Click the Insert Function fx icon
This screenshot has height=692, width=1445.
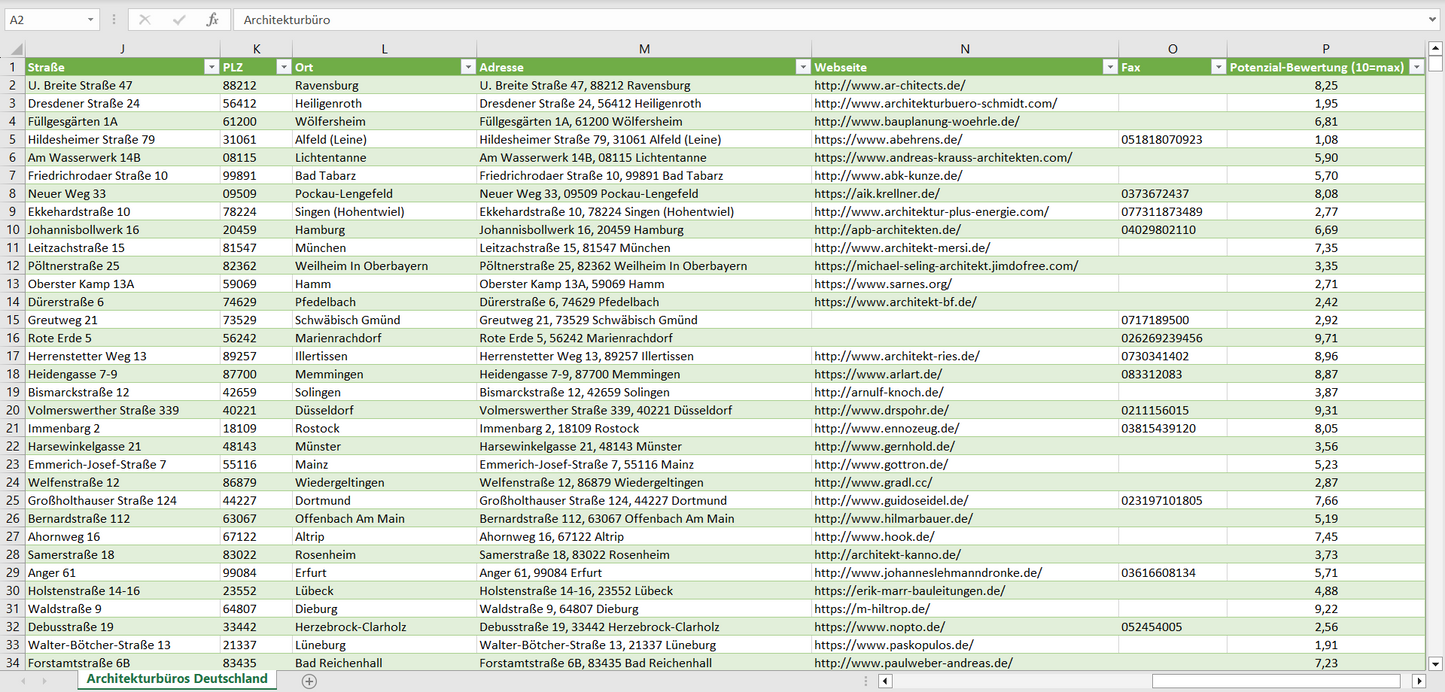pos(212,20)
